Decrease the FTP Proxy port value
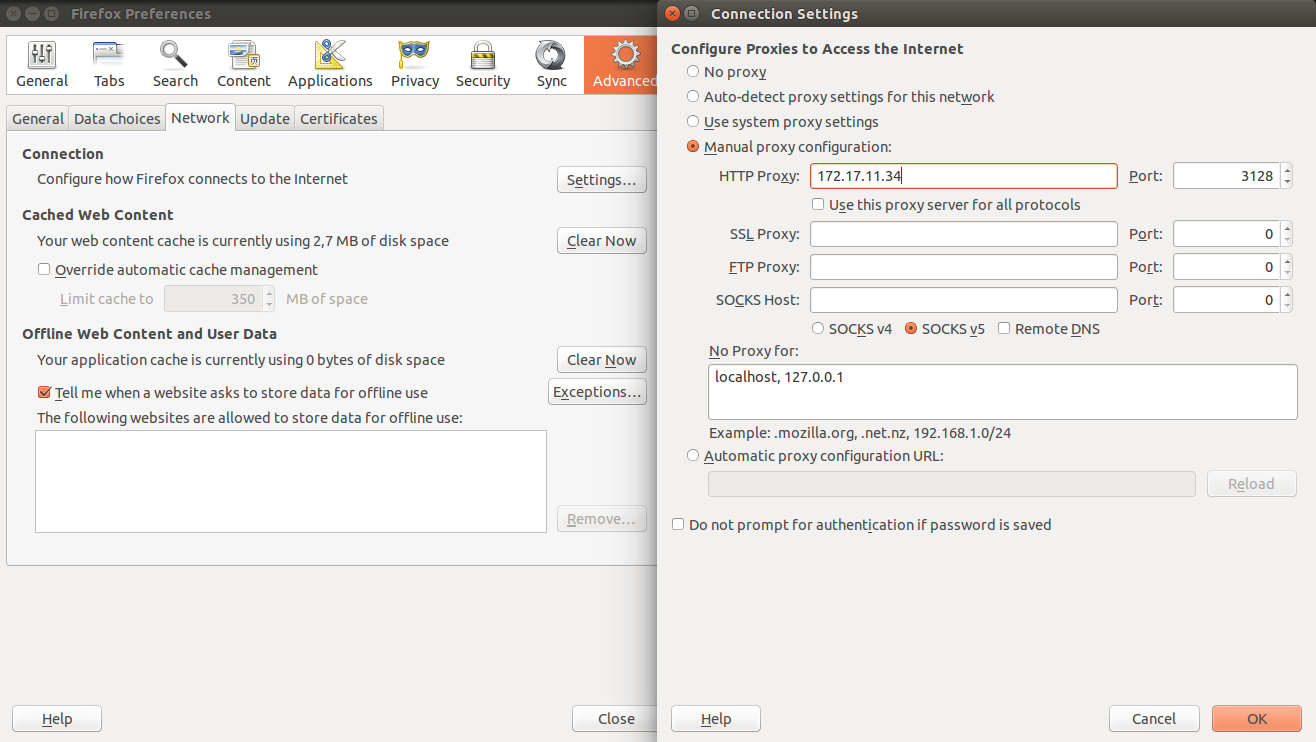Screen dimensions: 1316x742 click(1287, 273)
